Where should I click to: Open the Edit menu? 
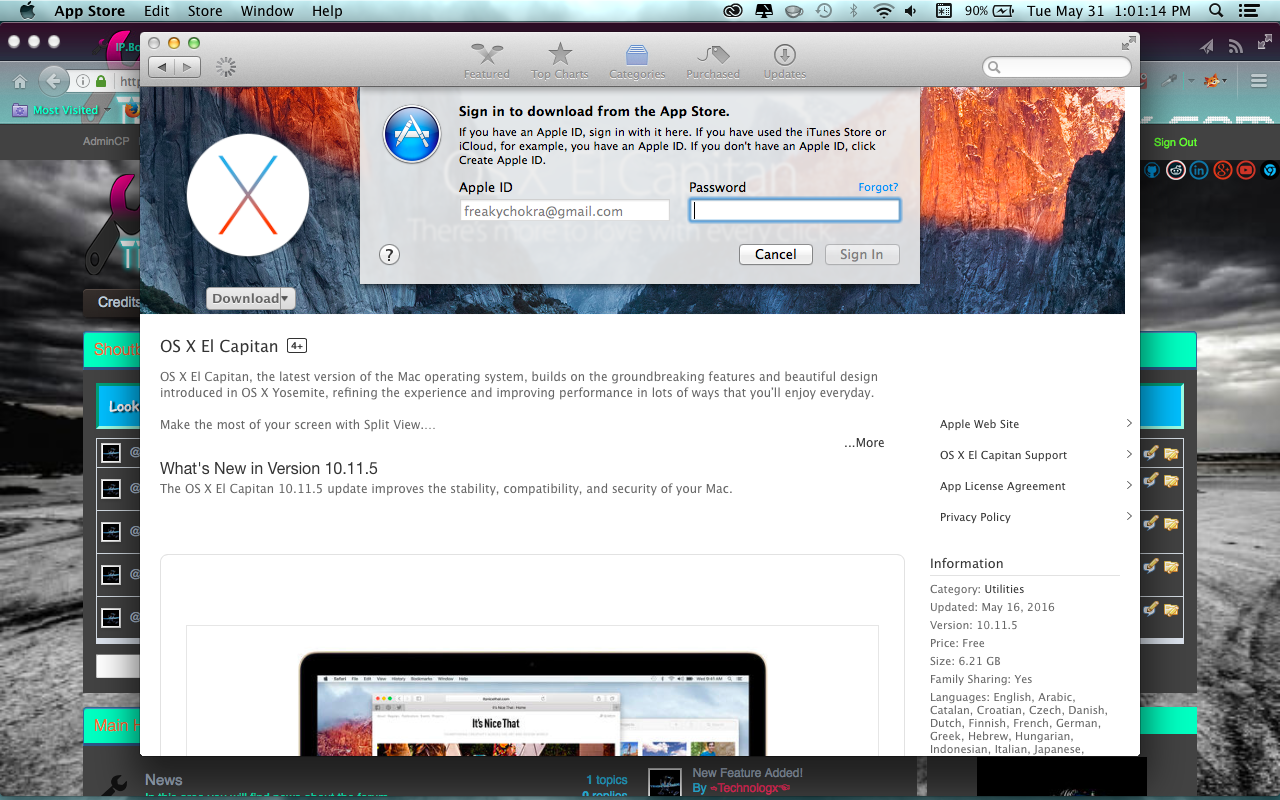point(157,11)
